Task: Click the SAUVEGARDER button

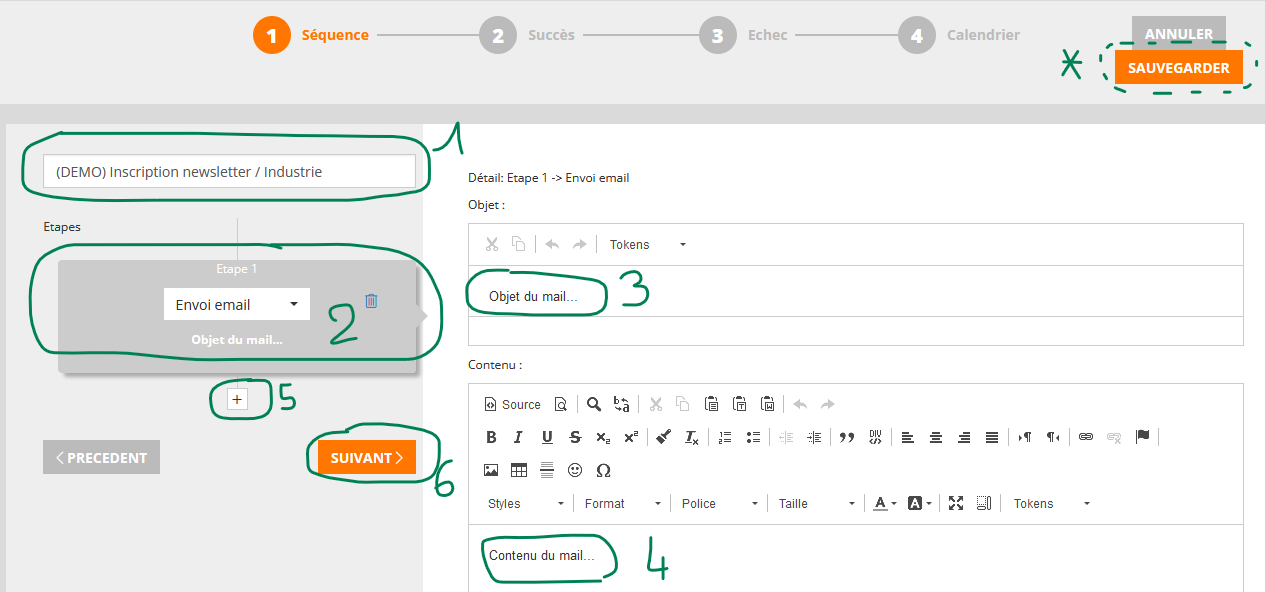Action: (x=1179, y=68)
